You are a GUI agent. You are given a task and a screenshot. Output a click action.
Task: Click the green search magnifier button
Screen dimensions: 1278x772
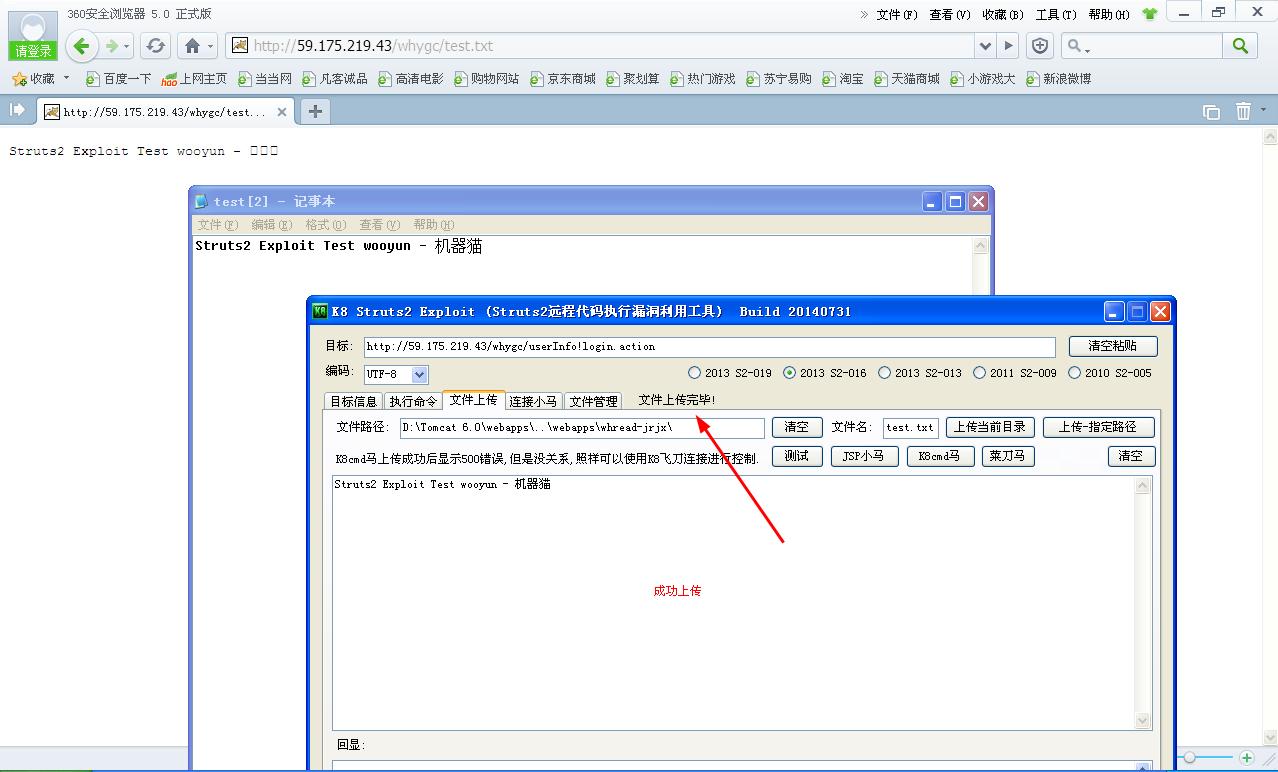1240,46
